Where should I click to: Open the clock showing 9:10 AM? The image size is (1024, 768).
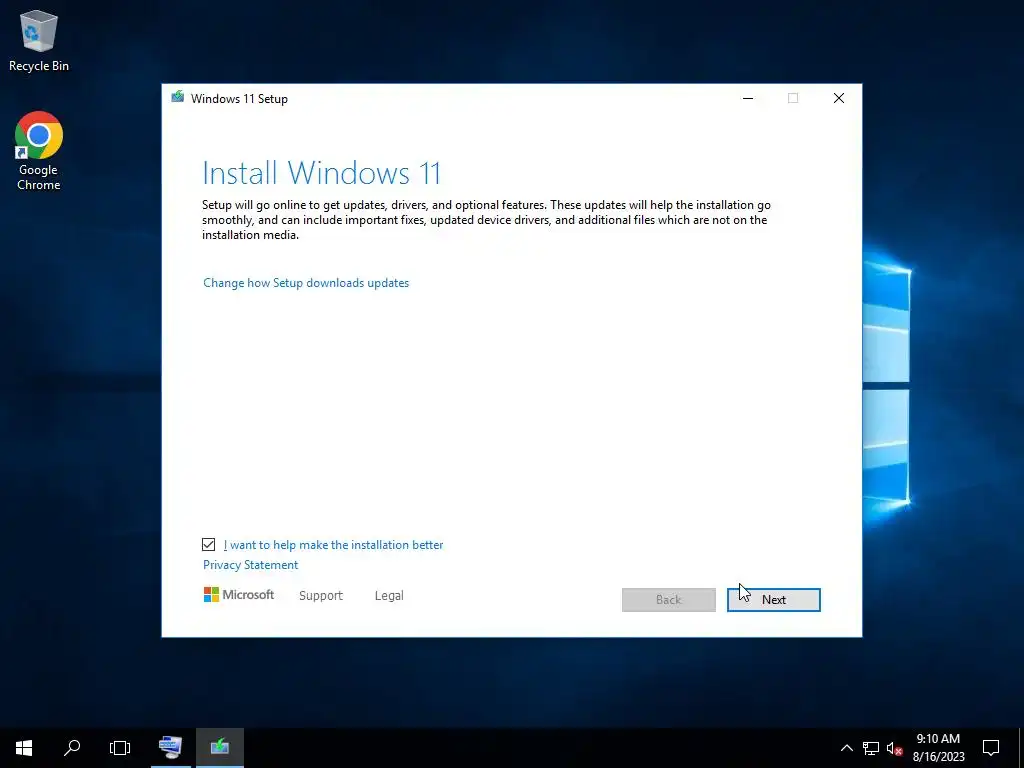pyautogui.click(x=938, y=748)
